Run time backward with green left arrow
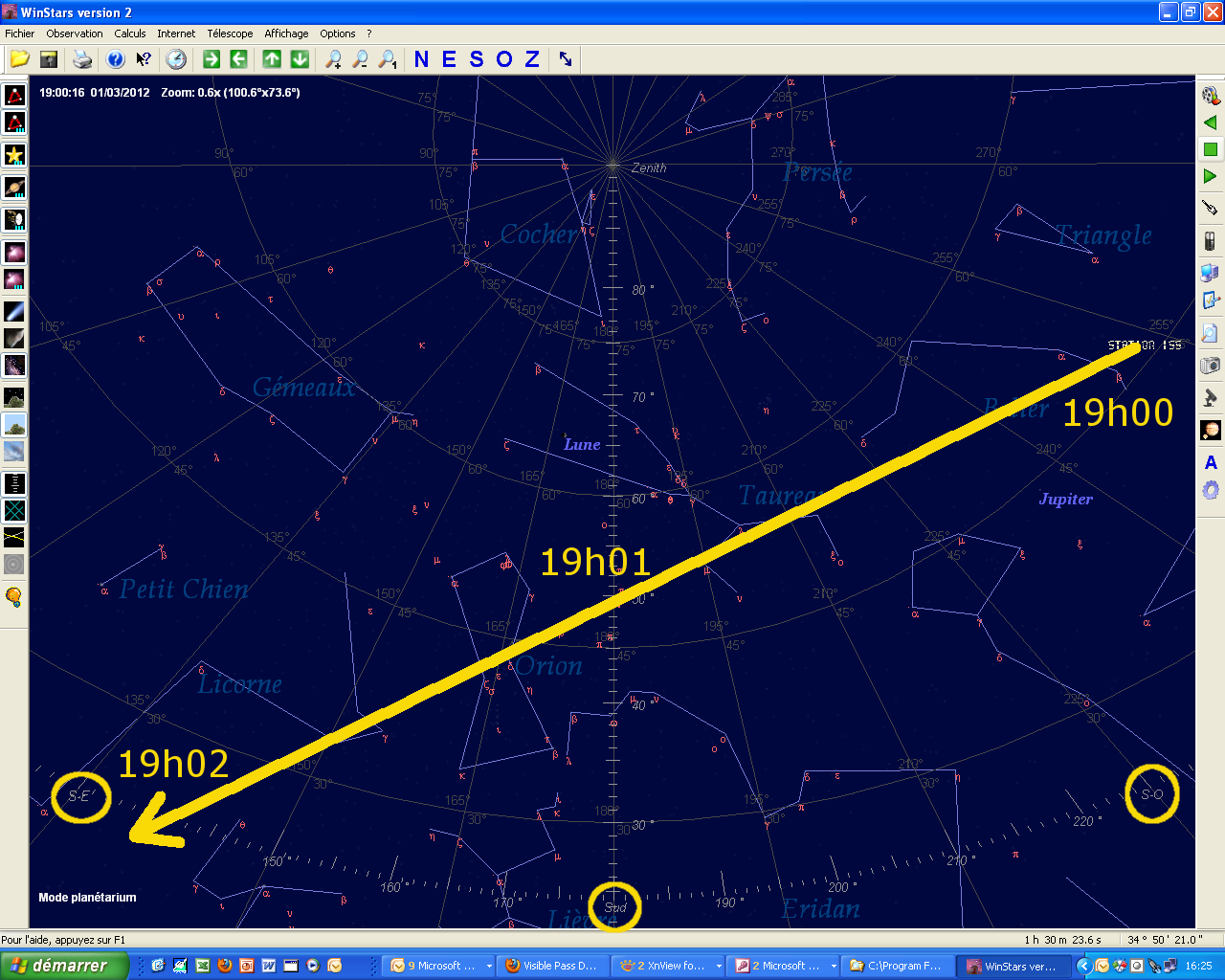Screen dimensions: 1225x980 (x=1210, y=122)
